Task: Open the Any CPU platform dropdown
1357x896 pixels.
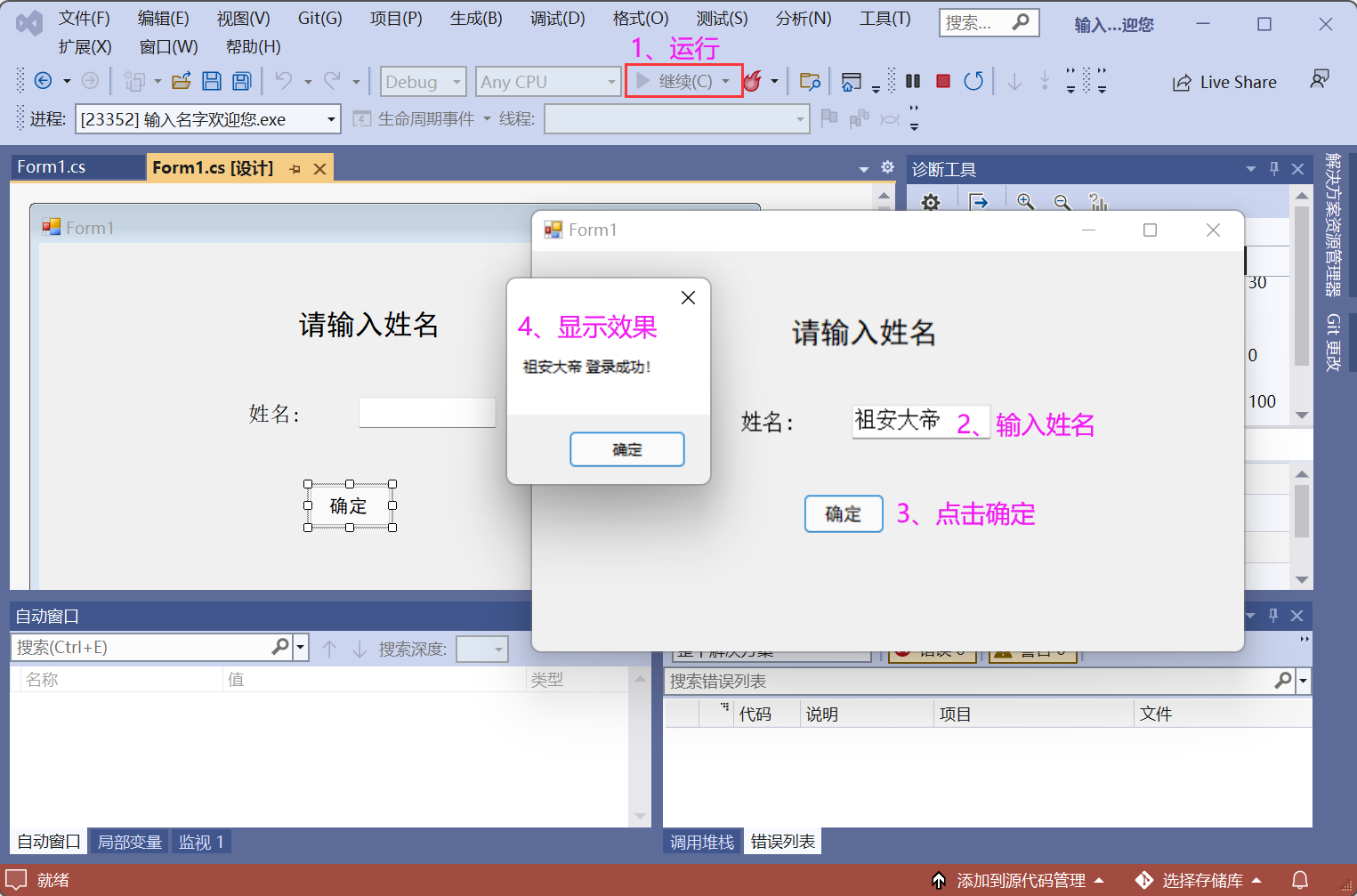Action: pos(547,82)
